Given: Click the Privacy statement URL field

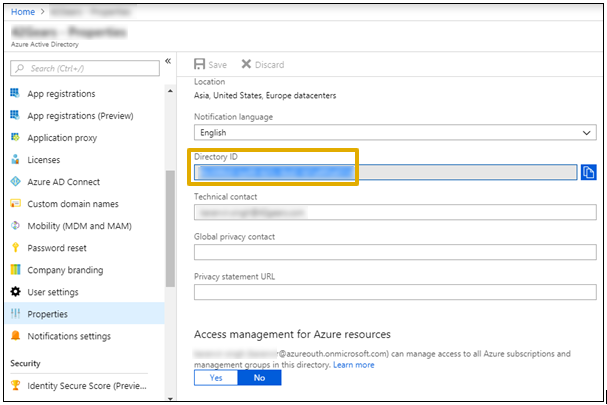Looking at the screenshot, I should click(394, 292).
